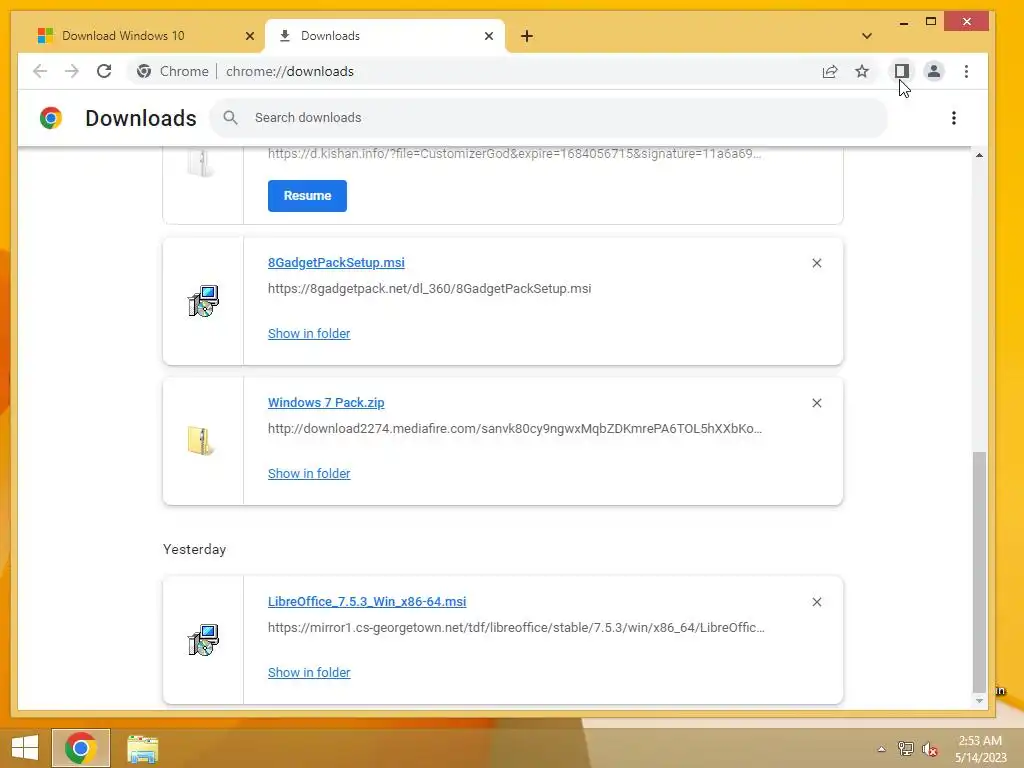The height and width of the screenshot is (768, 1024).
Task: Click the cs-georgetown.net mirror URL text
Action: point(516,628)
